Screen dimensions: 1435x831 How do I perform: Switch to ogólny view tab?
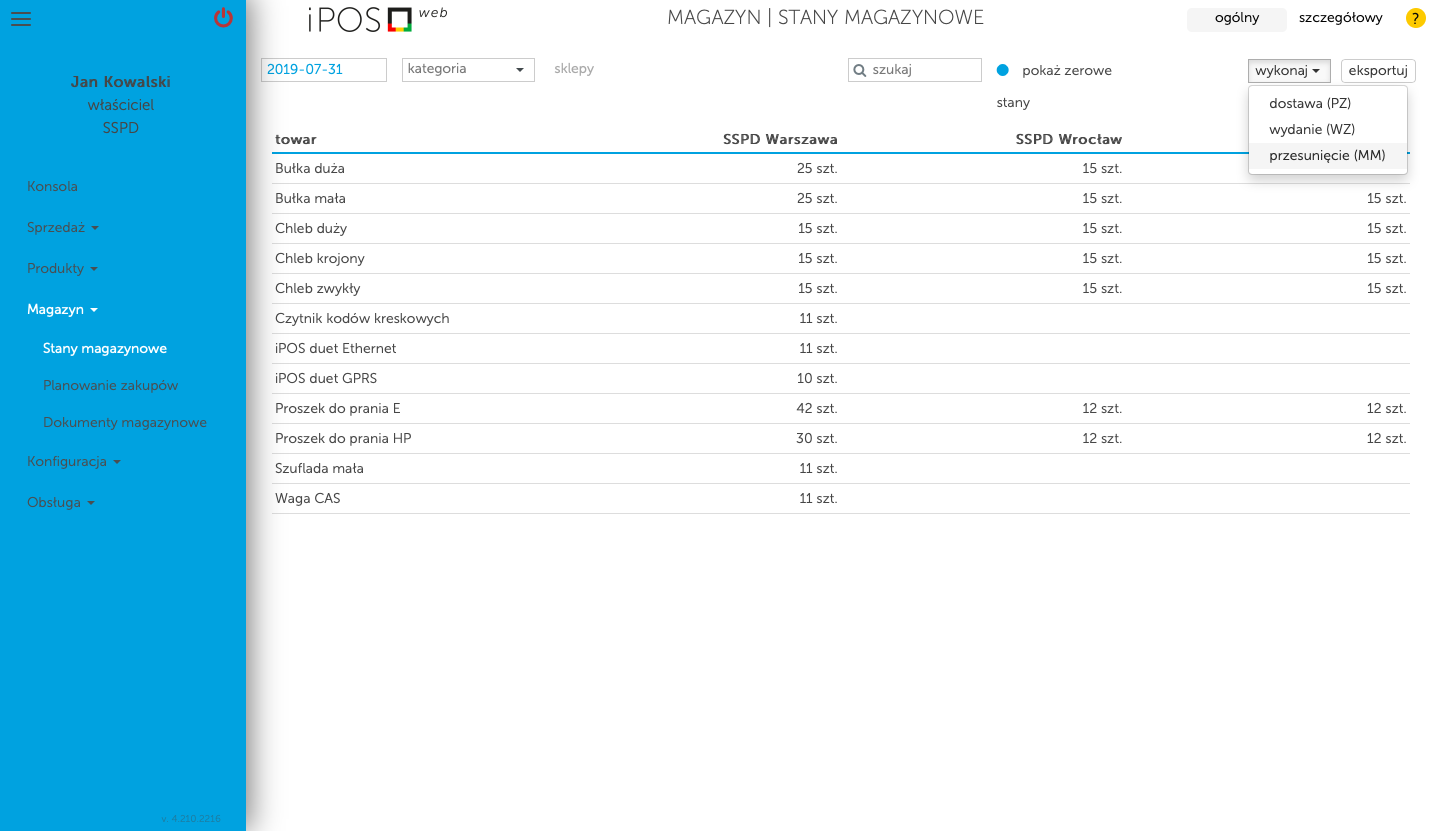1236,18
